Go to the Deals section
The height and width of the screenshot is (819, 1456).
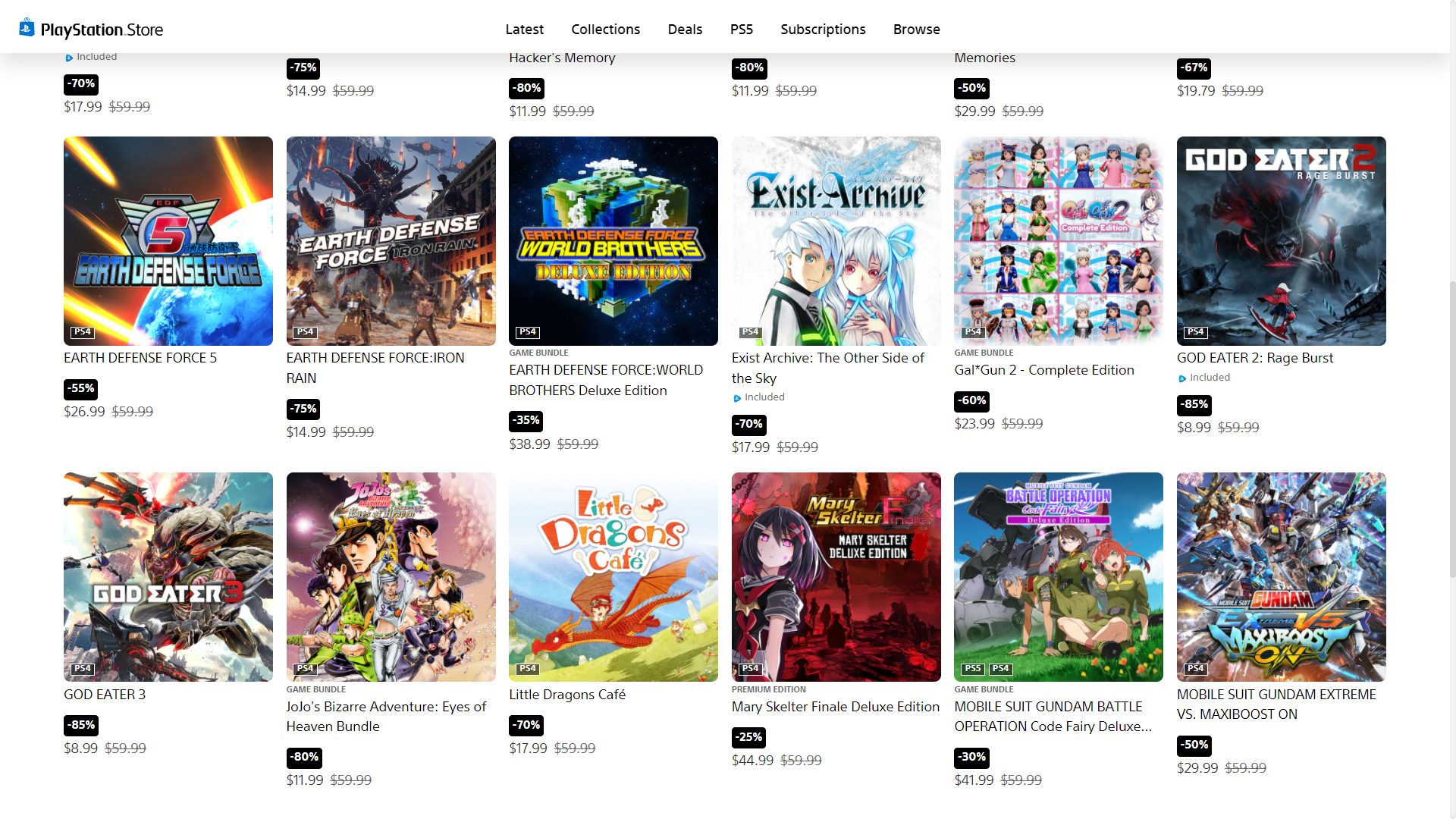coord(685,29)
